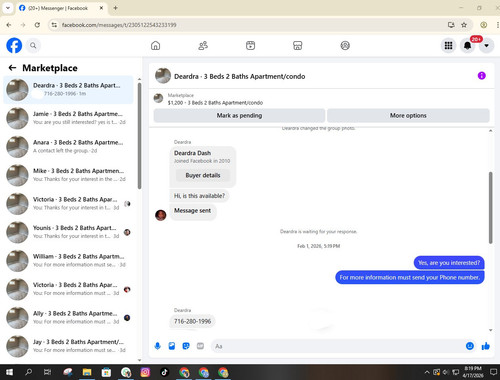Click the More options button
The image size is (500, 380).
tap(408, 115)
